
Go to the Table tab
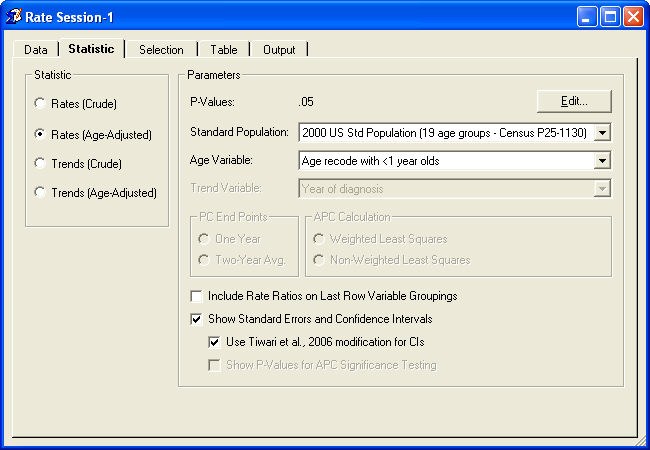(x=223, y=50)
